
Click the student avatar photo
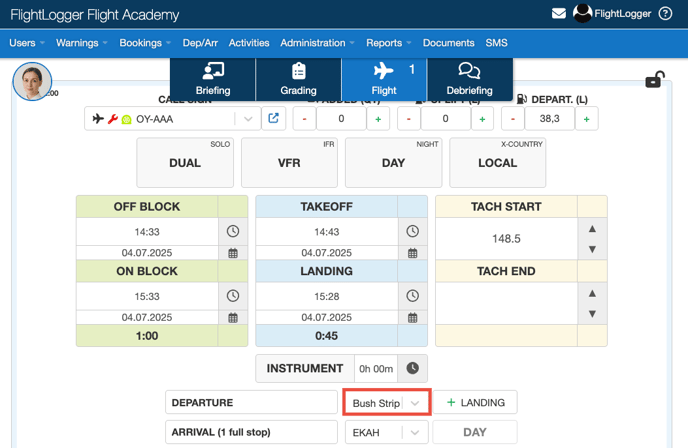32,81
